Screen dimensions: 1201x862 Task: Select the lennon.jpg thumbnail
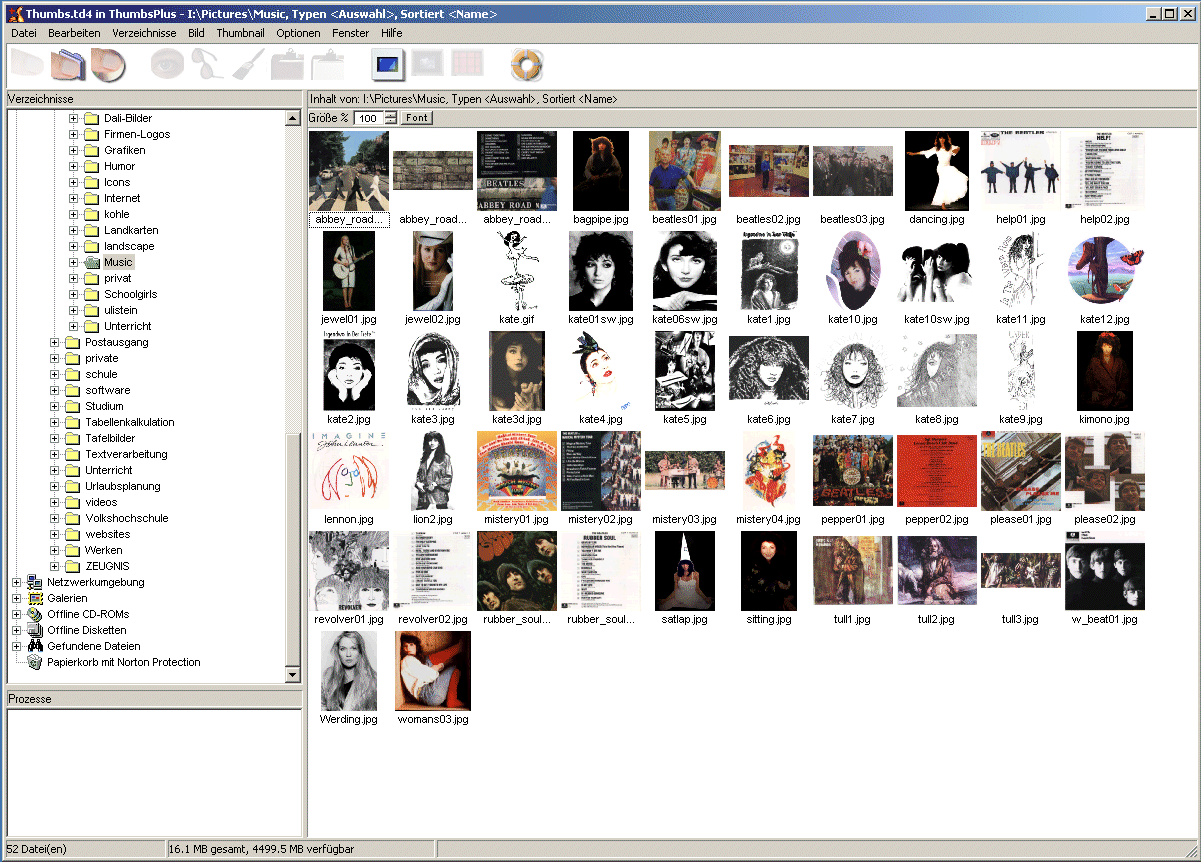click(x=348, y=471)
